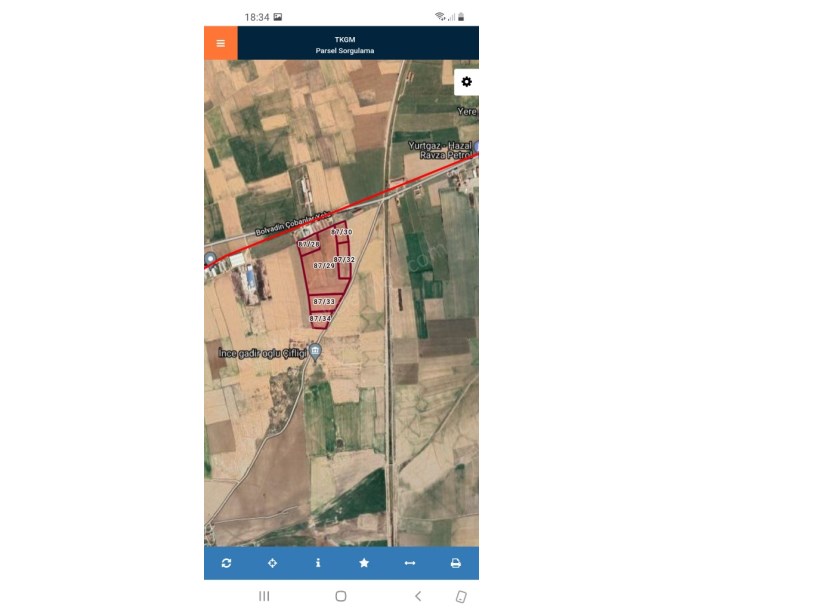The height and width of the screenshot is (612, 816).
Task: Tap the refresh icon in bottom toolbar
Action: 226,563
